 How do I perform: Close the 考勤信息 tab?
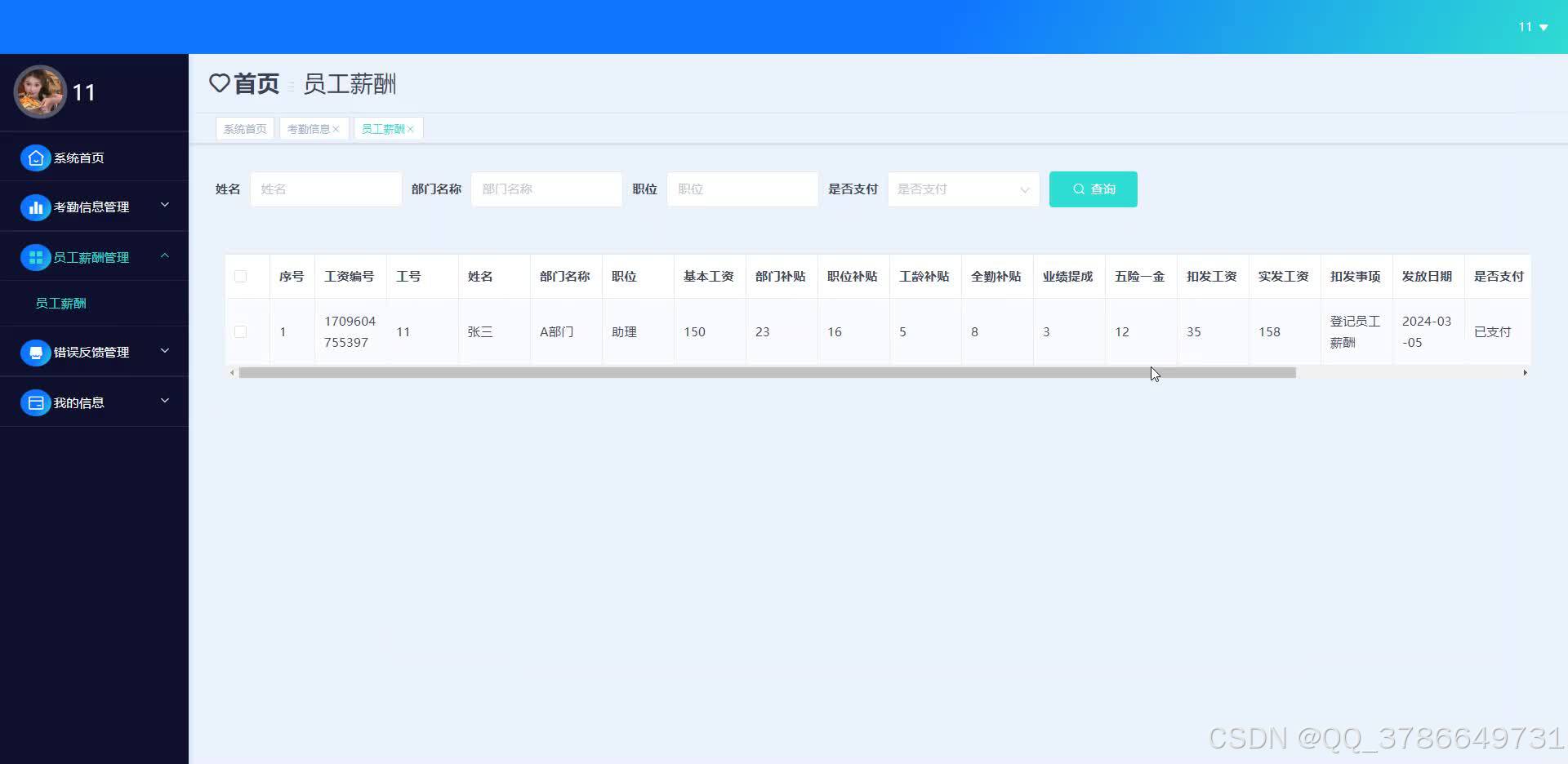(x=336, y=129)
